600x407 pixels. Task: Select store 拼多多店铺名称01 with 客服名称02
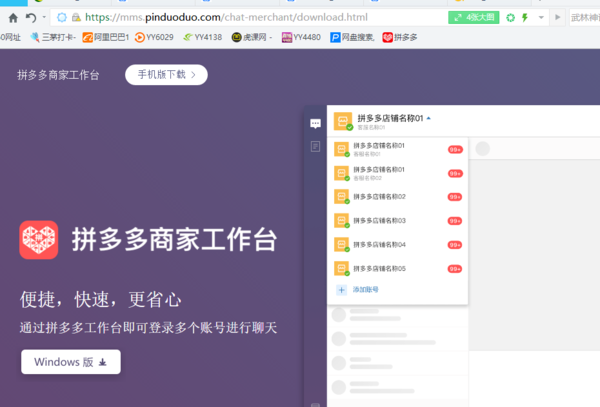398,173
